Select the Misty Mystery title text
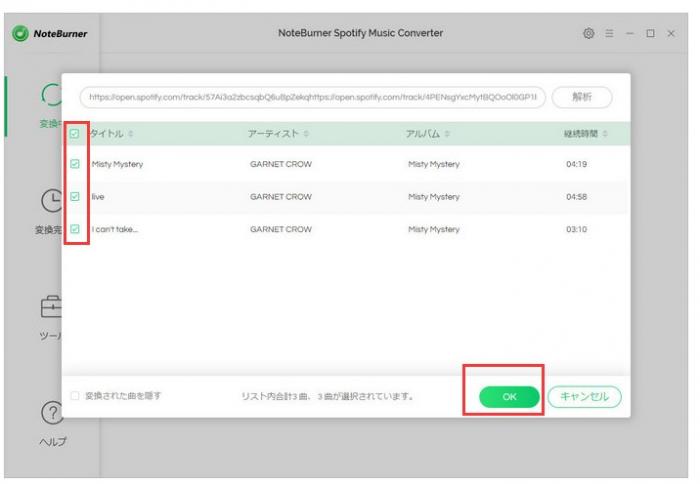This screenshot has height=484, width=700. 117,164
